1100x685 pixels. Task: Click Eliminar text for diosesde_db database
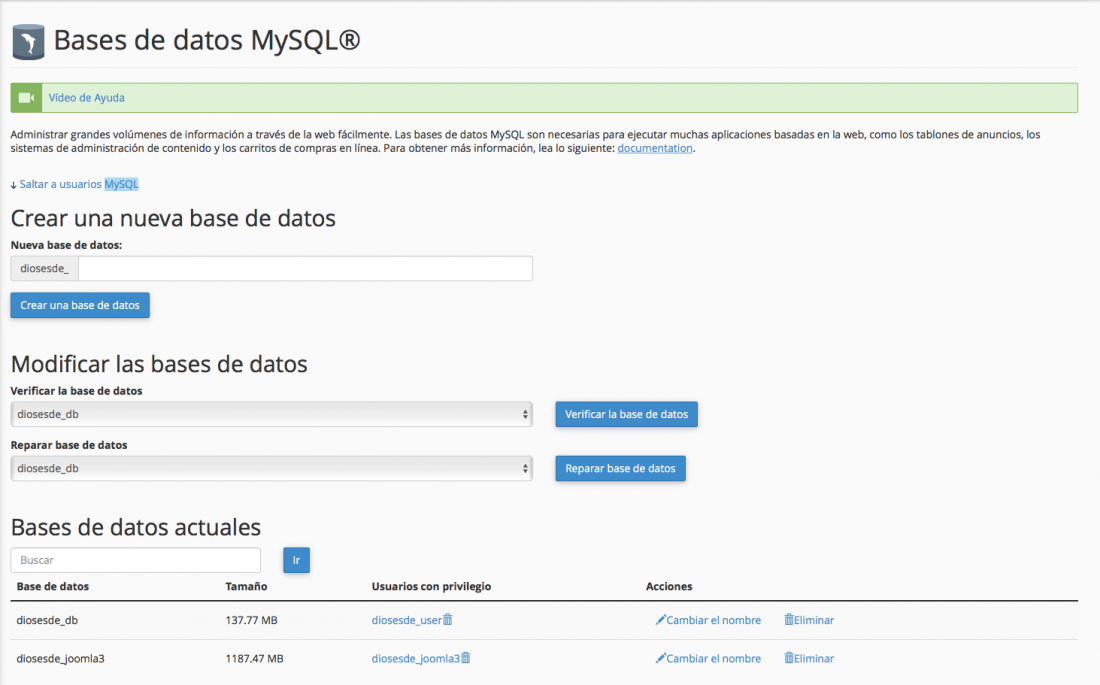[x=814, y=620]
